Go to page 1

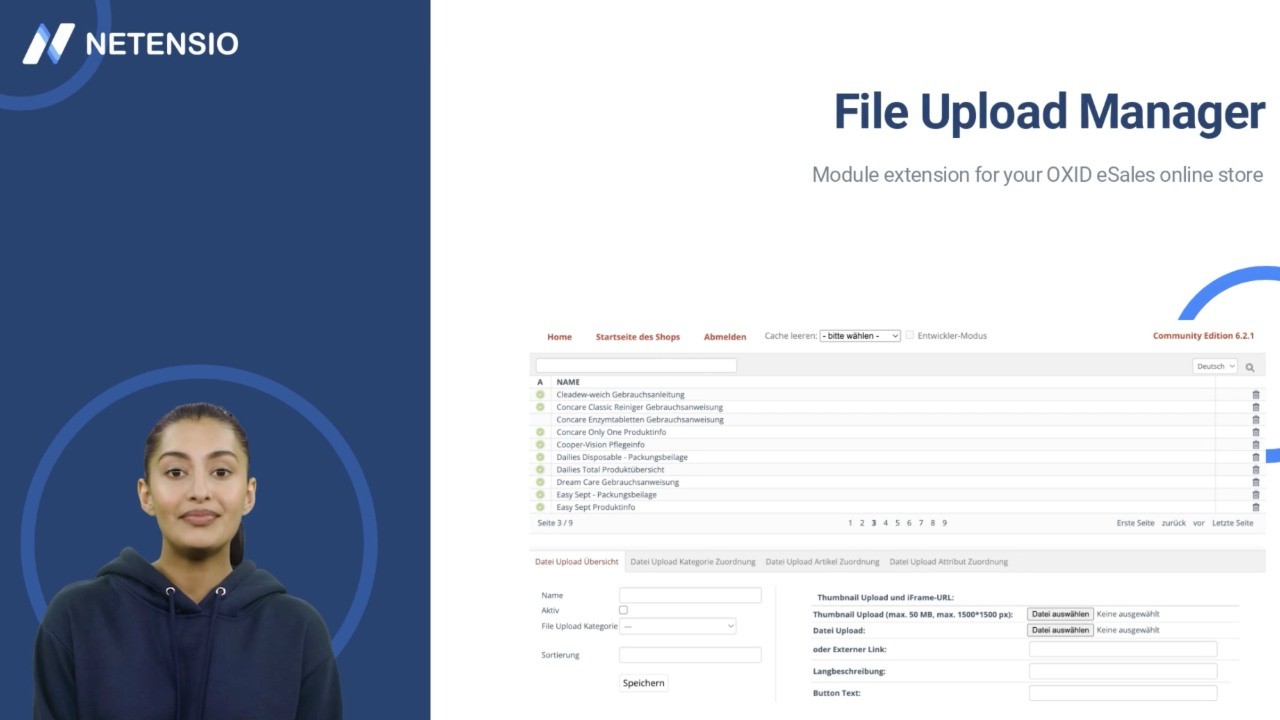850,523
